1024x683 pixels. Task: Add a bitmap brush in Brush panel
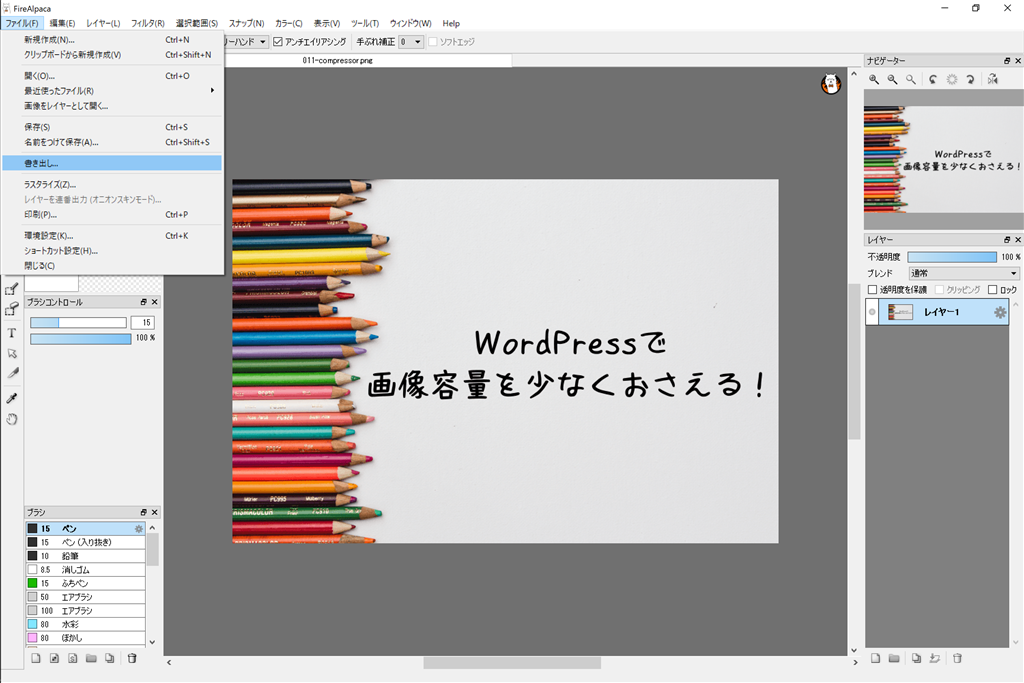(54, 658)
